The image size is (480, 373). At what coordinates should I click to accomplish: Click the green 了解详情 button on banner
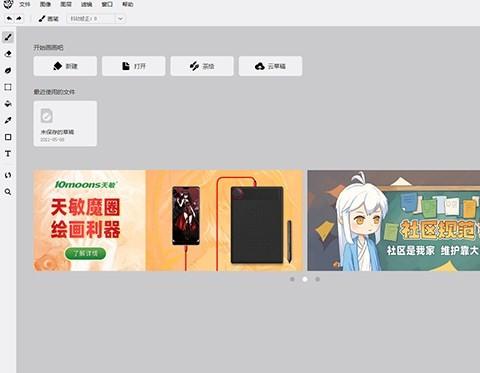coord(85,253)
